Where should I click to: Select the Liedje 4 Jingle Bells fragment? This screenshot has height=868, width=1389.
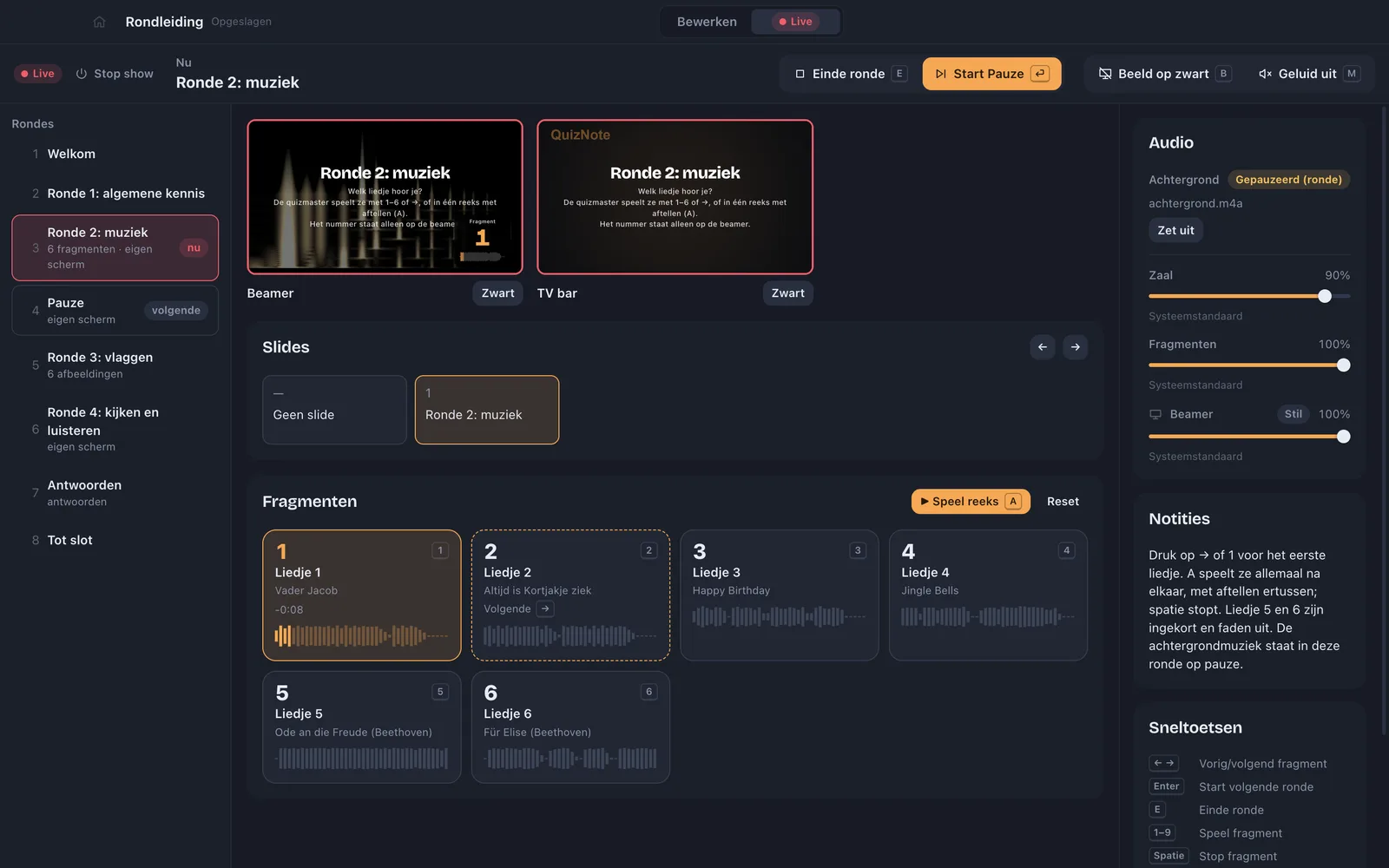pos(988,595)
